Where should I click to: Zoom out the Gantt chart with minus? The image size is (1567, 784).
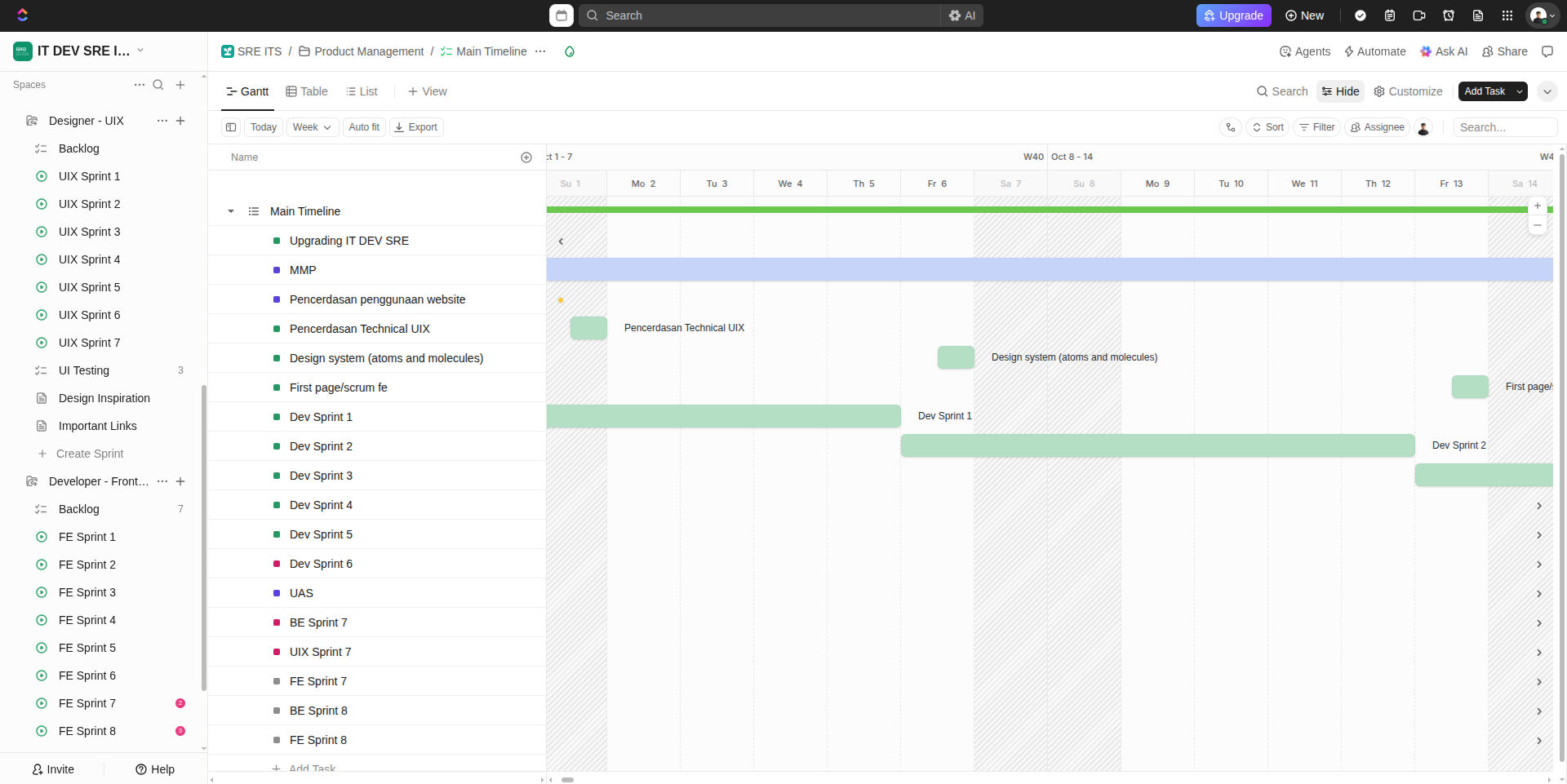pos(1538,225)
